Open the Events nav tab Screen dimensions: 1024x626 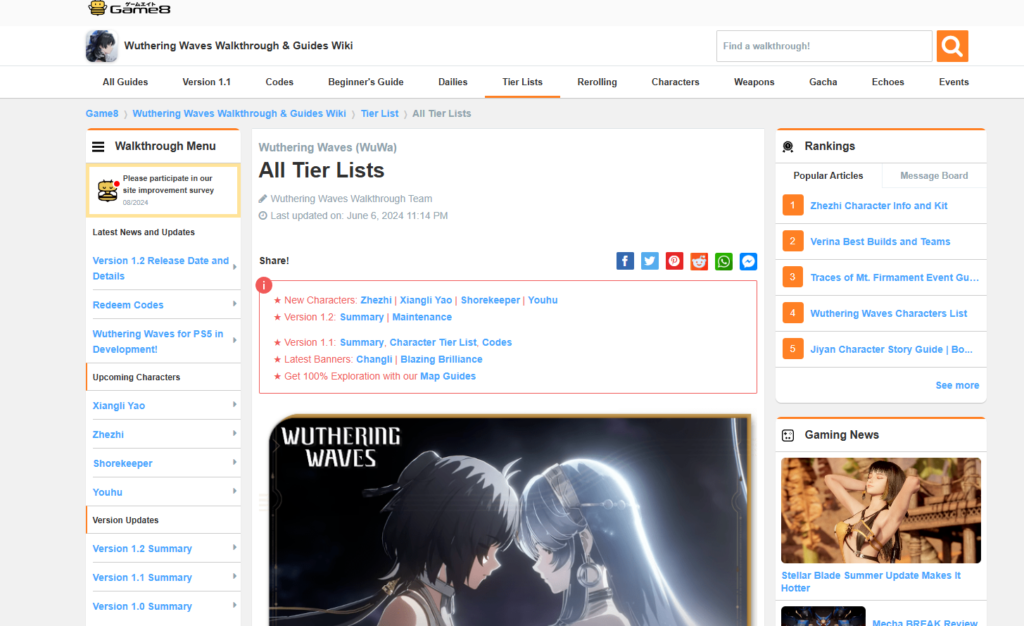[954, 82]
